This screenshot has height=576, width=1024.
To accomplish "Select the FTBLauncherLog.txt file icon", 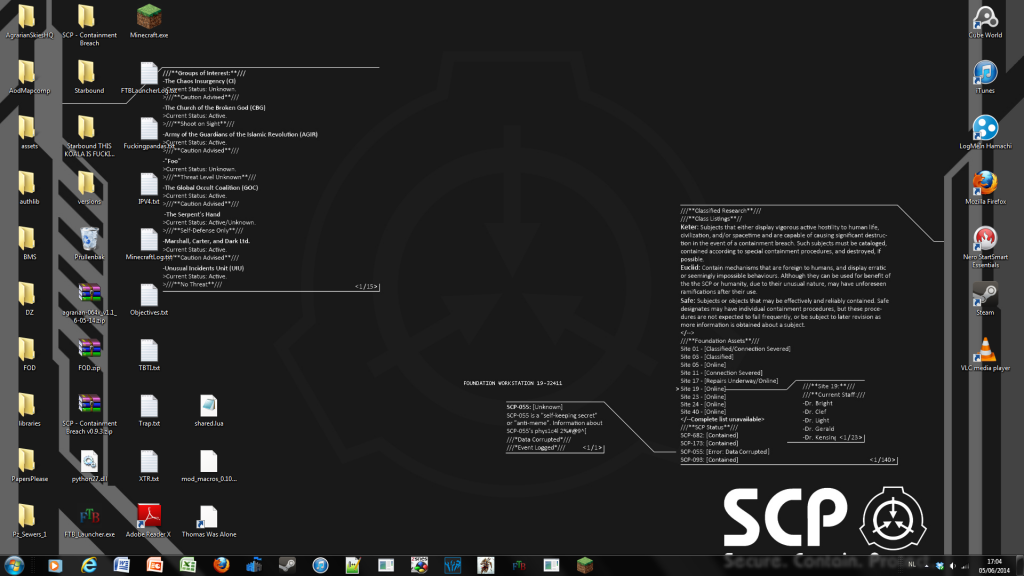I will [x=149, y=73].
